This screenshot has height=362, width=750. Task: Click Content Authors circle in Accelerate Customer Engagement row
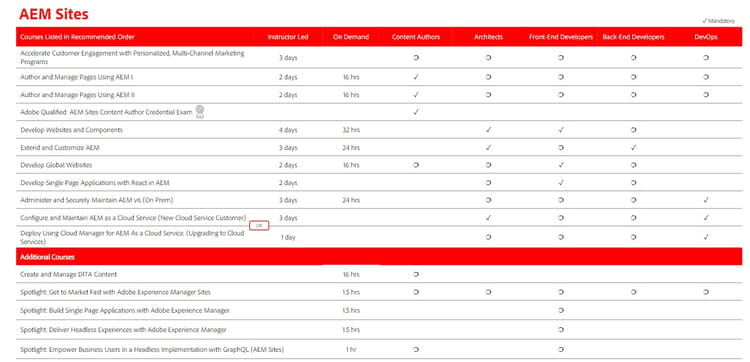[x=416, y=57]
